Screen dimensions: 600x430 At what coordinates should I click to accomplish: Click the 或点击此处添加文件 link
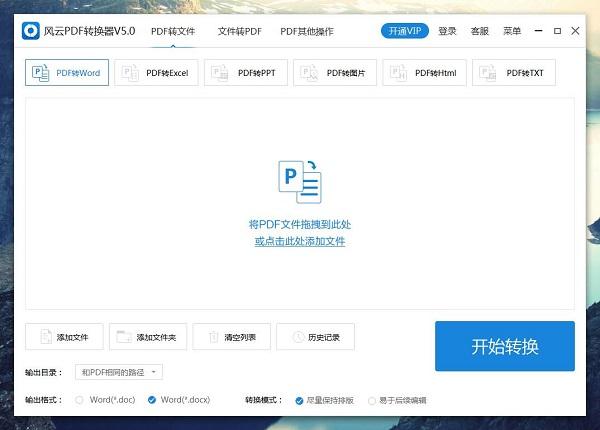(x=299, y=241)
